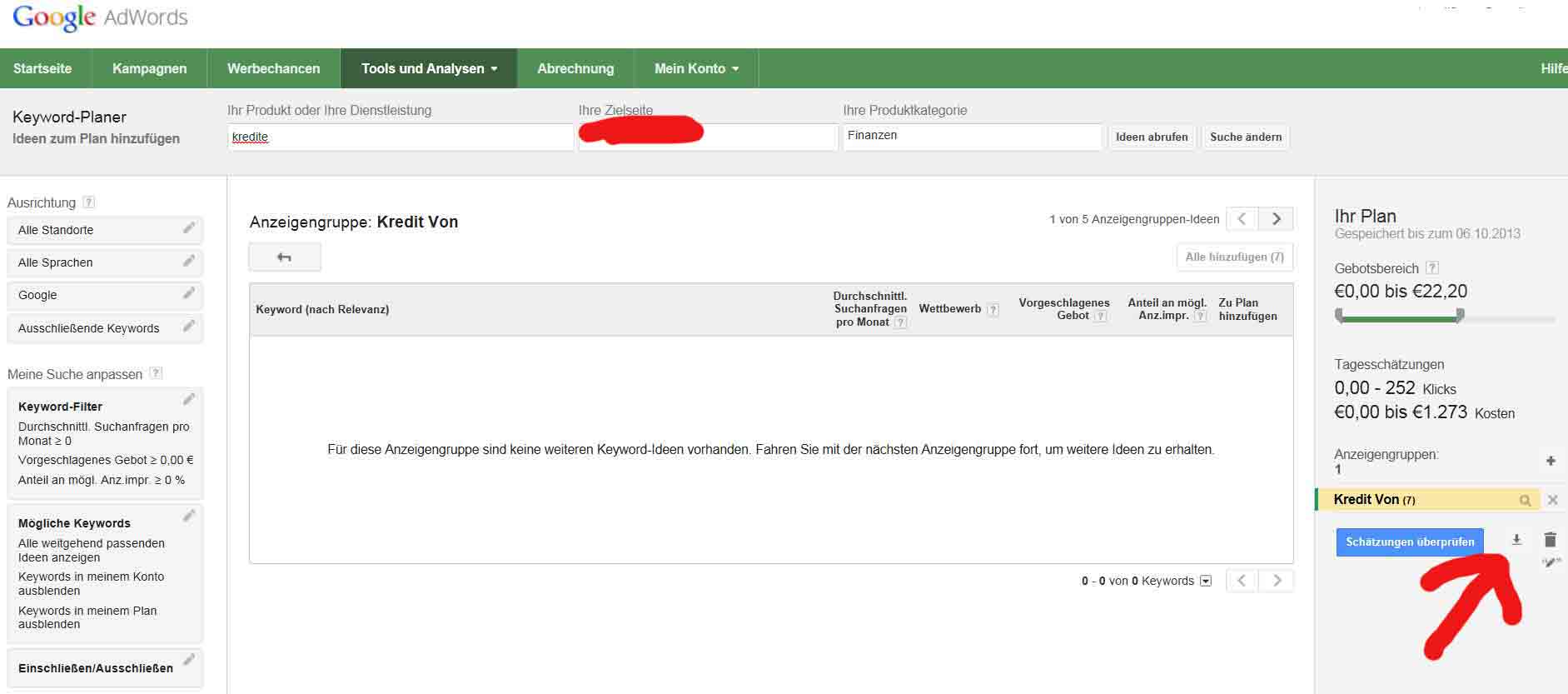
Task: Download the plan with the download icon
Action: (1516, 540)
